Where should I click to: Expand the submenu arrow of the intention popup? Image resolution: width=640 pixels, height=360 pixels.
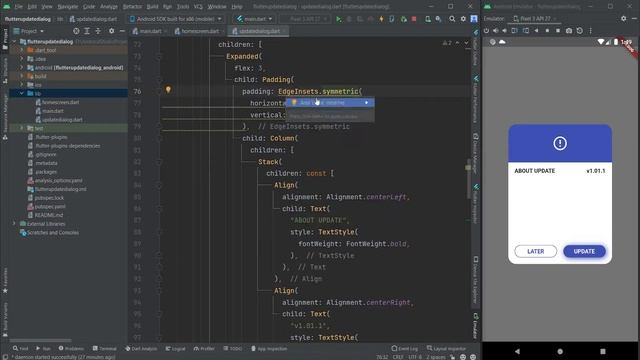[367, 102]
